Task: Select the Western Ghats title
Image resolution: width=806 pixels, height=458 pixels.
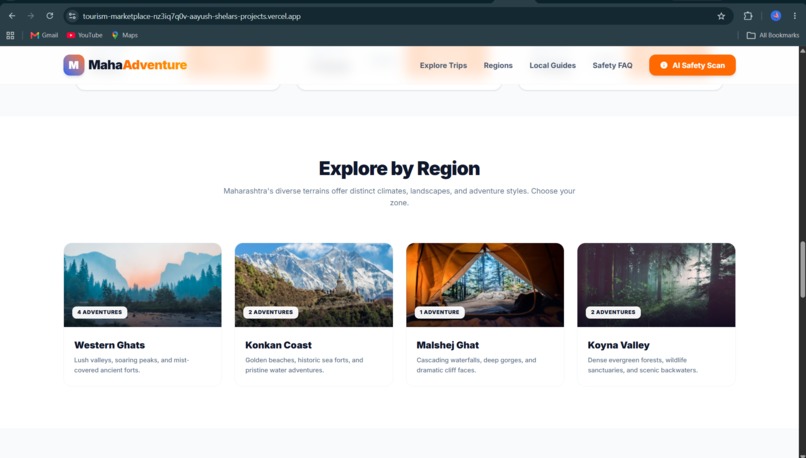Action: [x=109, y=345]
